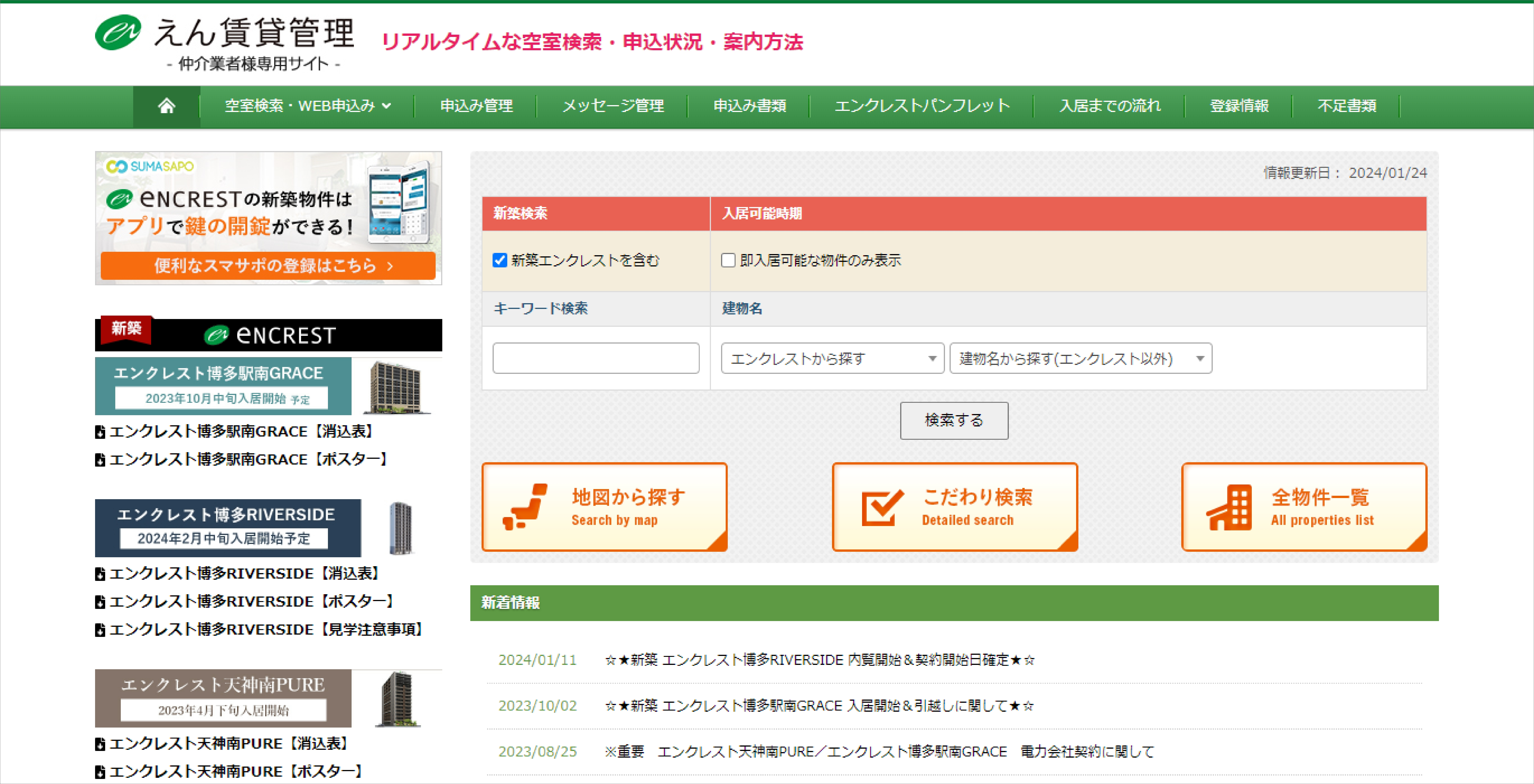Click file icon beside 天神南PURE【ポスター】
Viewport: 1534px width, 784px height.
tap(100, 772)
